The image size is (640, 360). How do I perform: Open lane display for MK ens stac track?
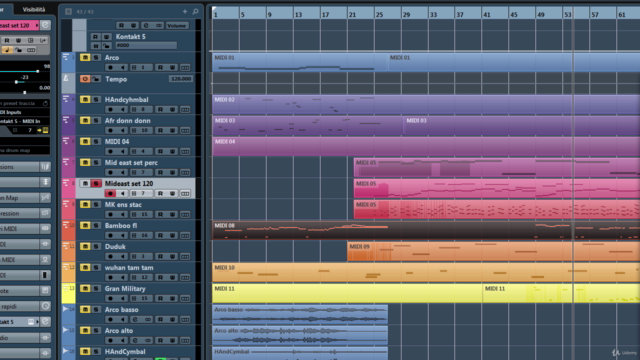click(185, 214)
